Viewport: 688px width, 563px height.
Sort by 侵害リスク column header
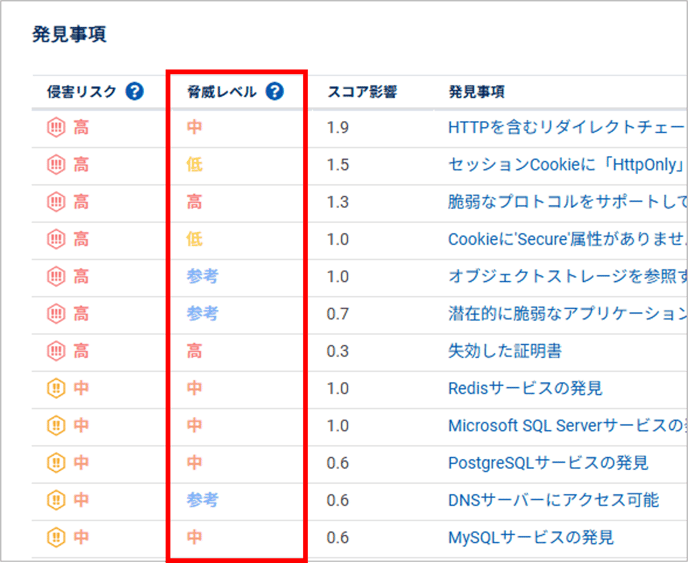coord(81,92)
